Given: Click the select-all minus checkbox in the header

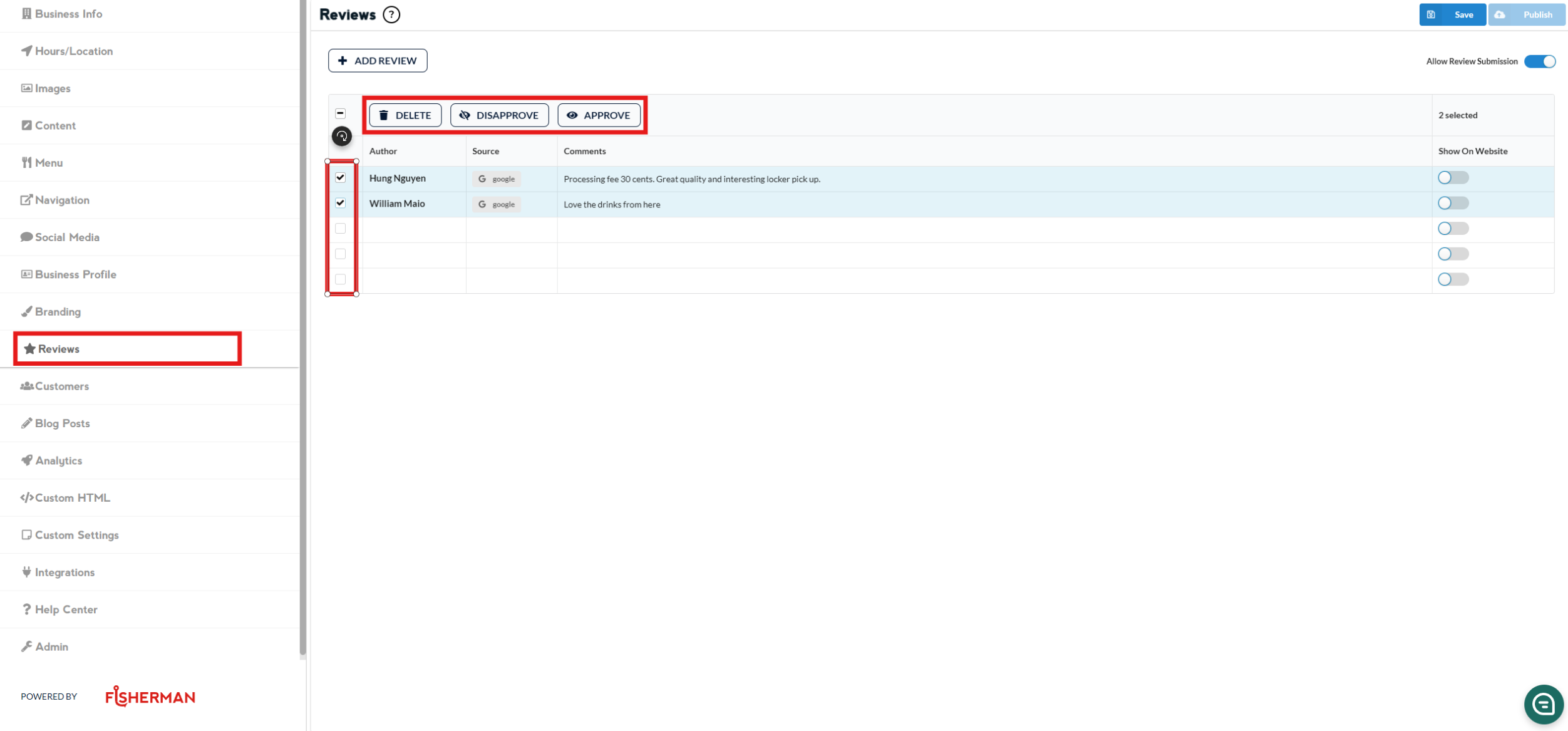Looking at the screenshot, I should tap(341, 114).
